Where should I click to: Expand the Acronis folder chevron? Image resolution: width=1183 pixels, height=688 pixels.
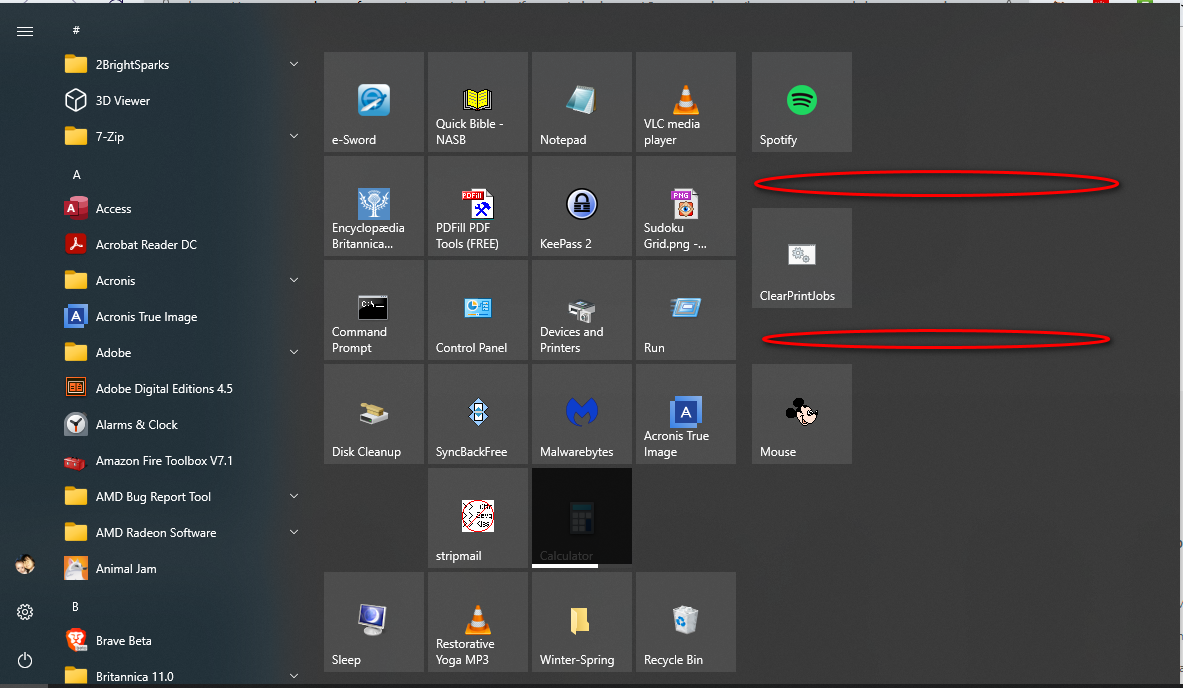[x=294, y=281]
